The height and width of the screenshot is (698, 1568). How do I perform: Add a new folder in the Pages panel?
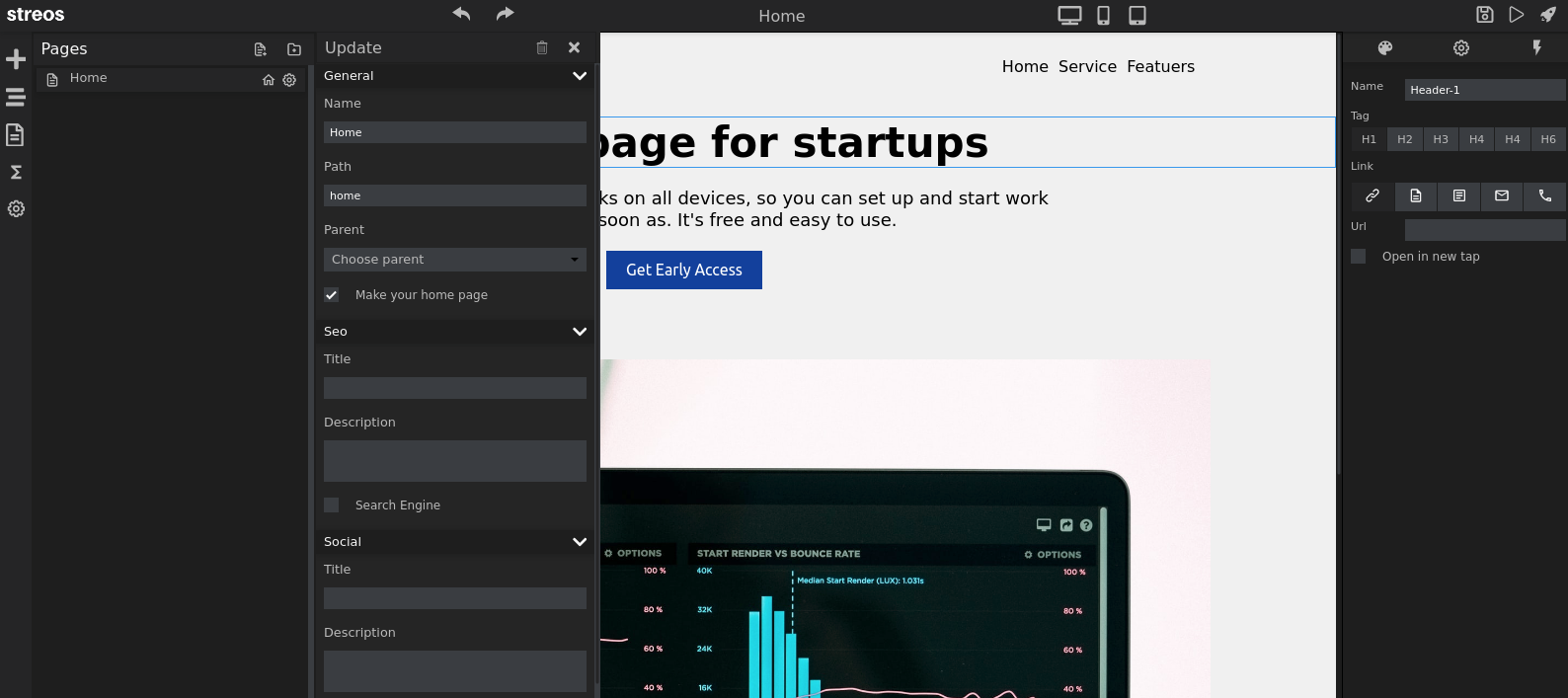(x=294, y=48)
